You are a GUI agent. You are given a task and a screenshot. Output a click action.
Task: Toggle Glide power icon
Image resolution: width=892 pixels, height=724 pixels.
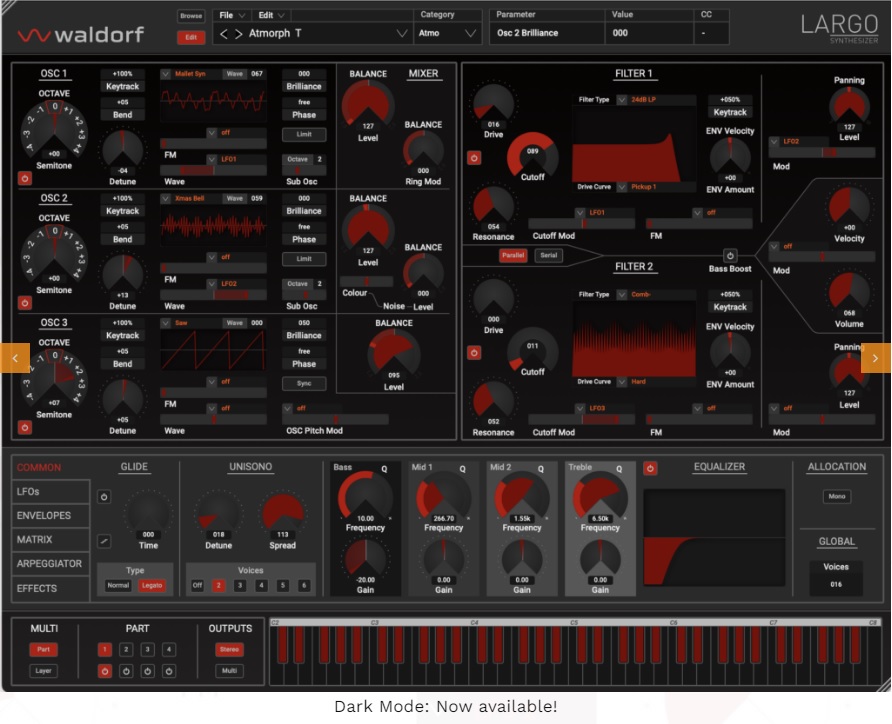tap(104, 497)
